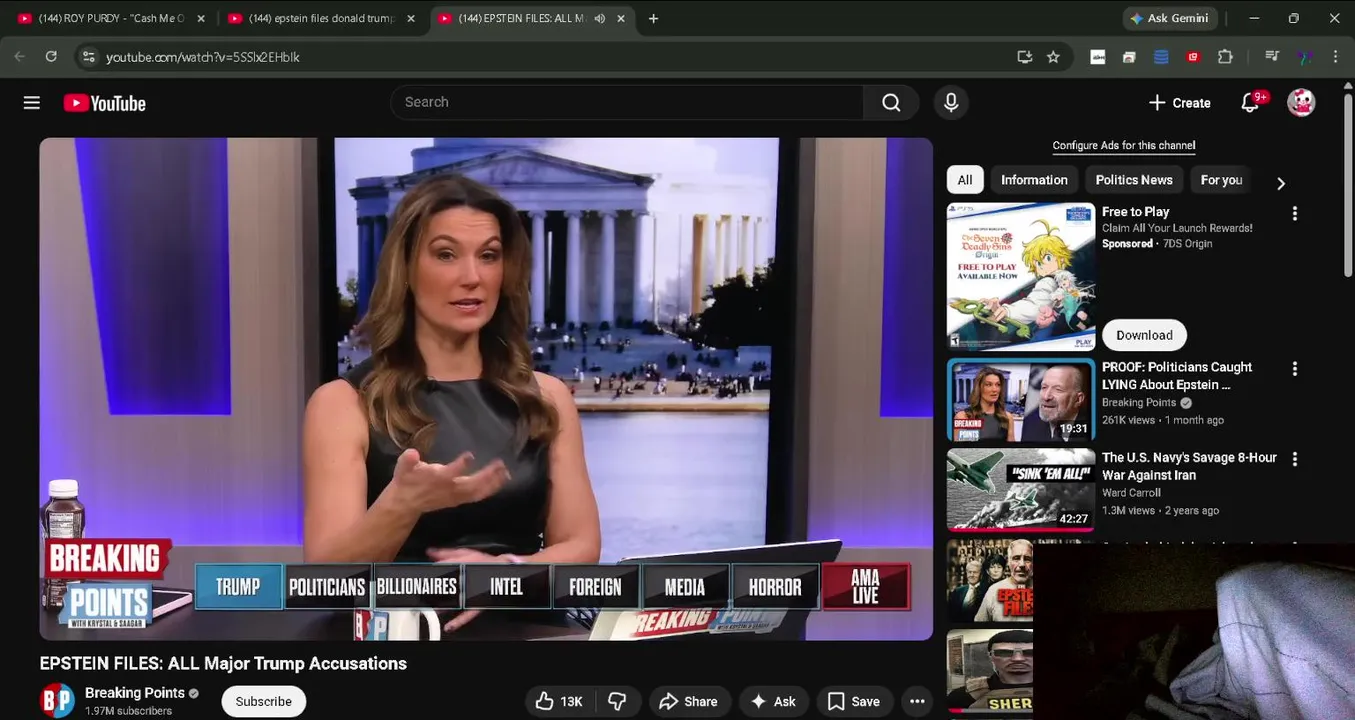Image resolution: width=1355 pixels, height=720 pixels.
Task: Open options for Free to Play ad
Action: [1295, 214]
